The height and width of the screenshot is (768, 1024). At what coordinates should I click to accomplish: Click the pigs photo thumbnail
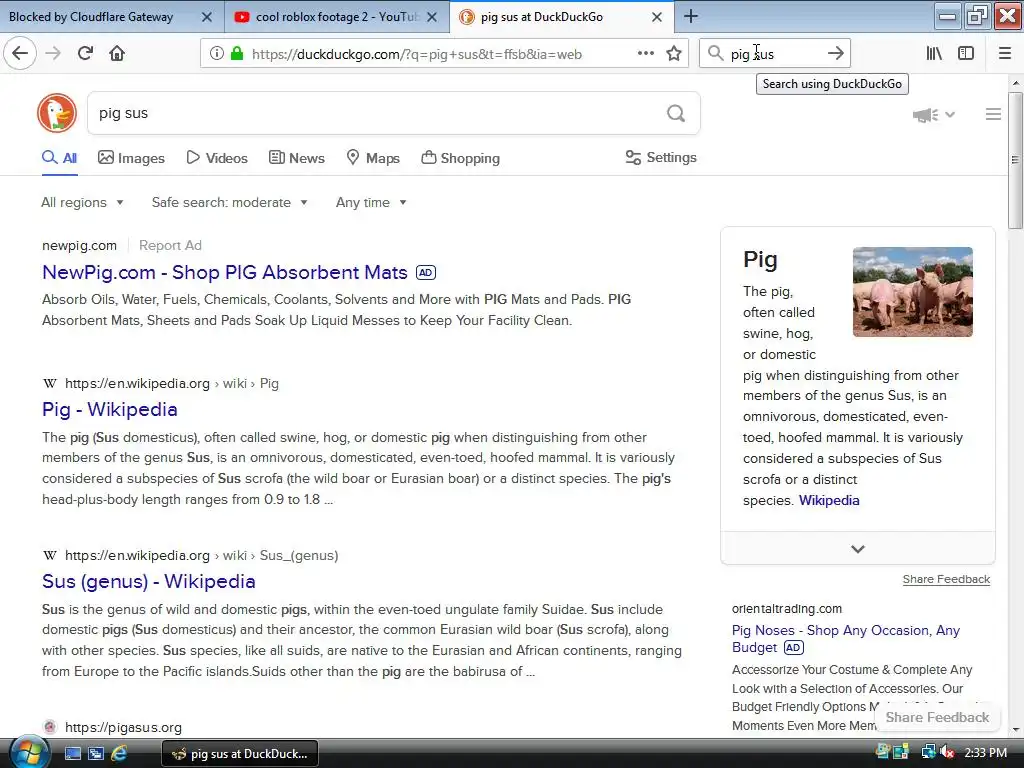click(x=912, y=292)
